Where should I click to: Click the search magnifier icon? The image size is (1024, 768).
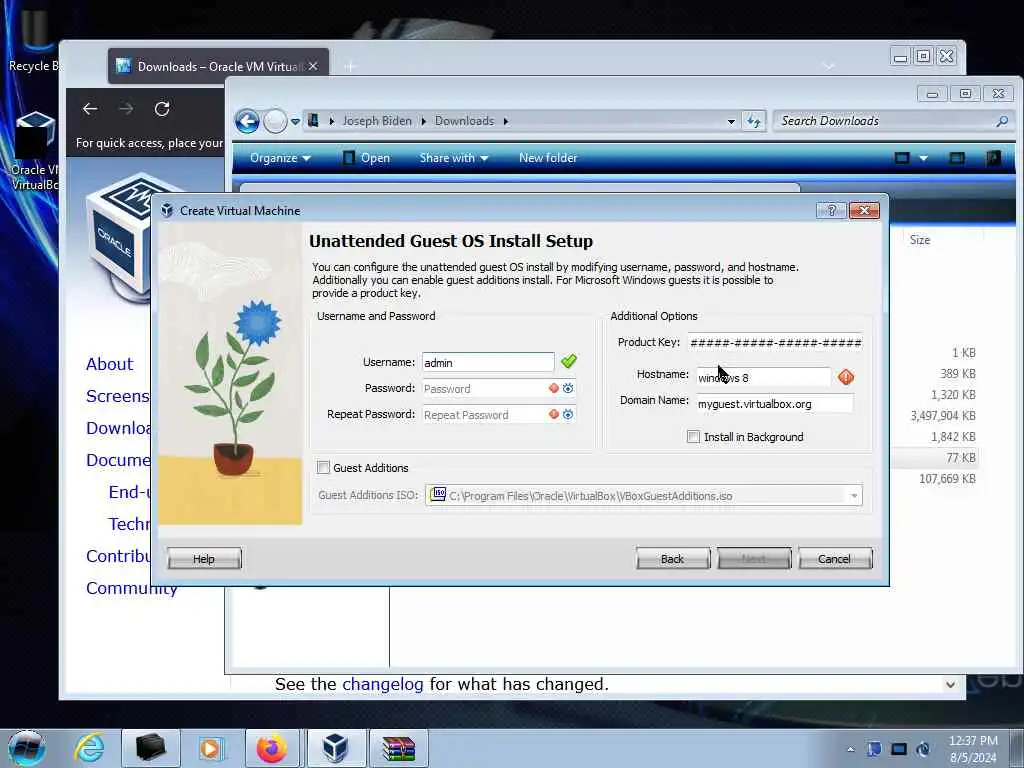(1002, 121)
